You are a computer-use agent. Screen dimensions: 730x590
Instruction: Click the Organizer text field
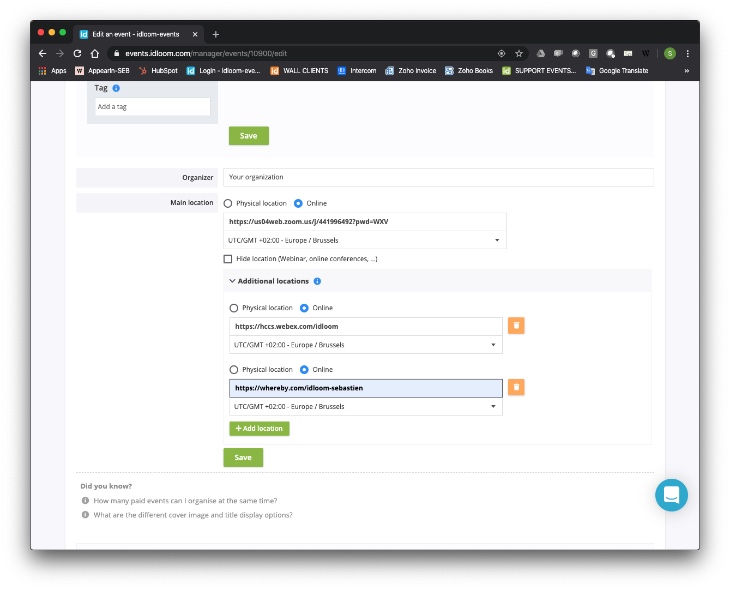438,177
